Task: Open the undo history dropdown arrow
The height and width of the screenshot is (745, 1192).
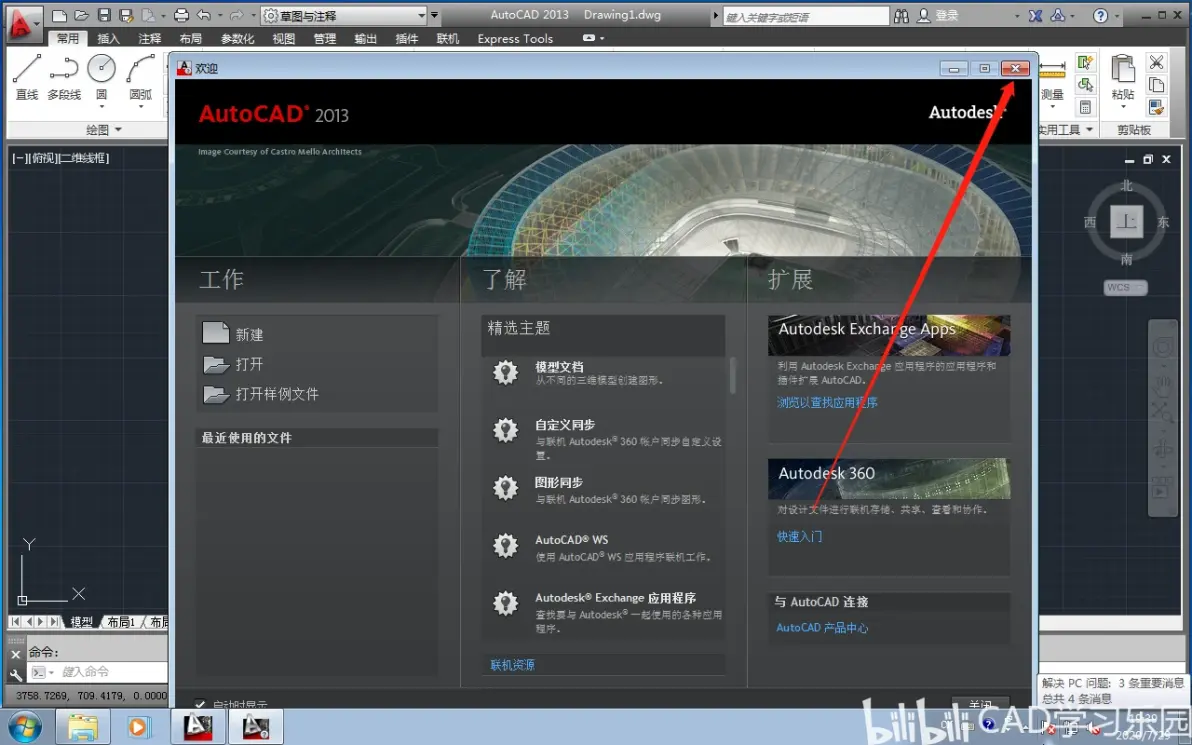Action: (220, 15)
